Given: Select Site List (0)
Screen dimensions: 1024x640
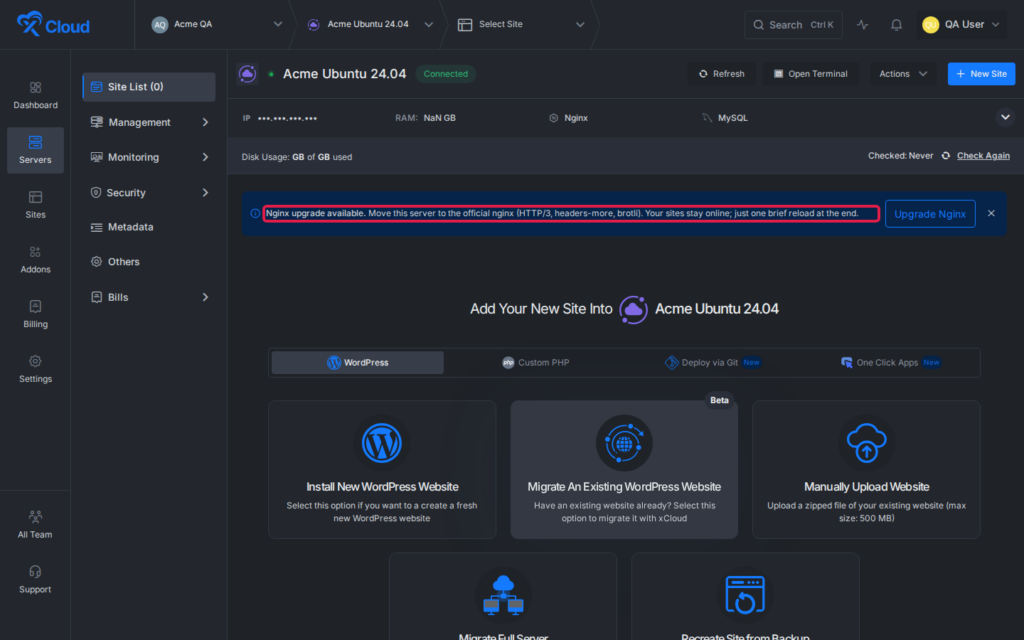Looking at the screenshot, I should pos(149,87).
